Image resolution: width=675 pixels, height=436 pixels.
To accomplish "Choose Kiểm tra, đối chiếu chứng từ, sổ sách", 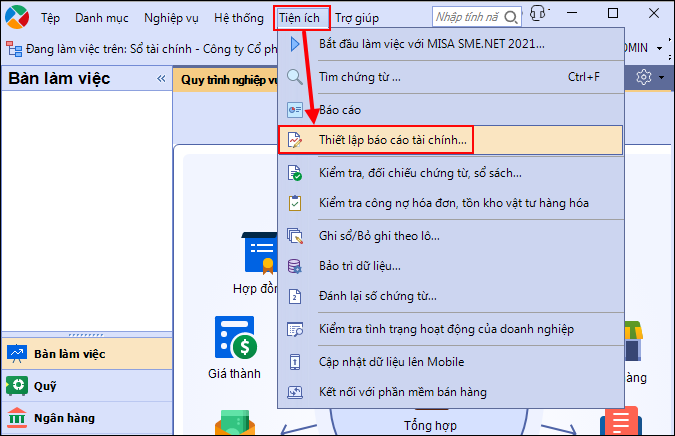I will 420,172.
